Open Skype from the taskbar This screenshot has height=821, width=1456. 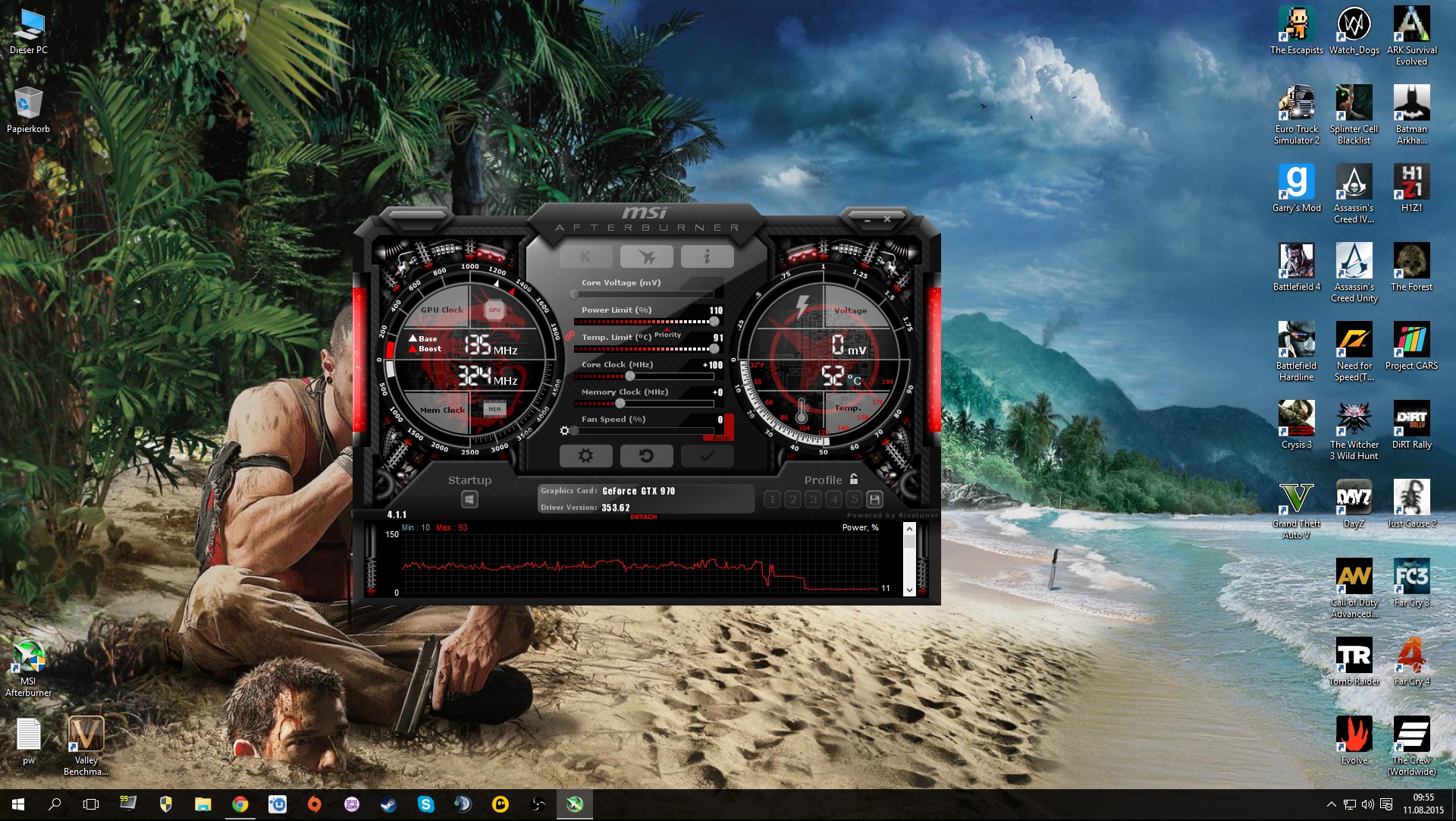(x=425, y=804)
